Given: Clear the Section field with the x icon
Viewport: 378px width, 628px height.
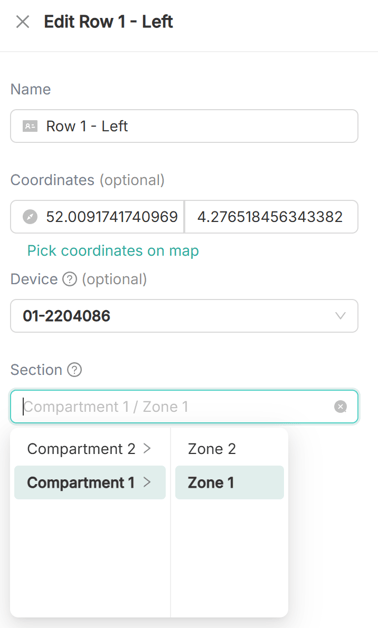Looking at the screenshot, I should pyautogui.click(x=340, y=407).
